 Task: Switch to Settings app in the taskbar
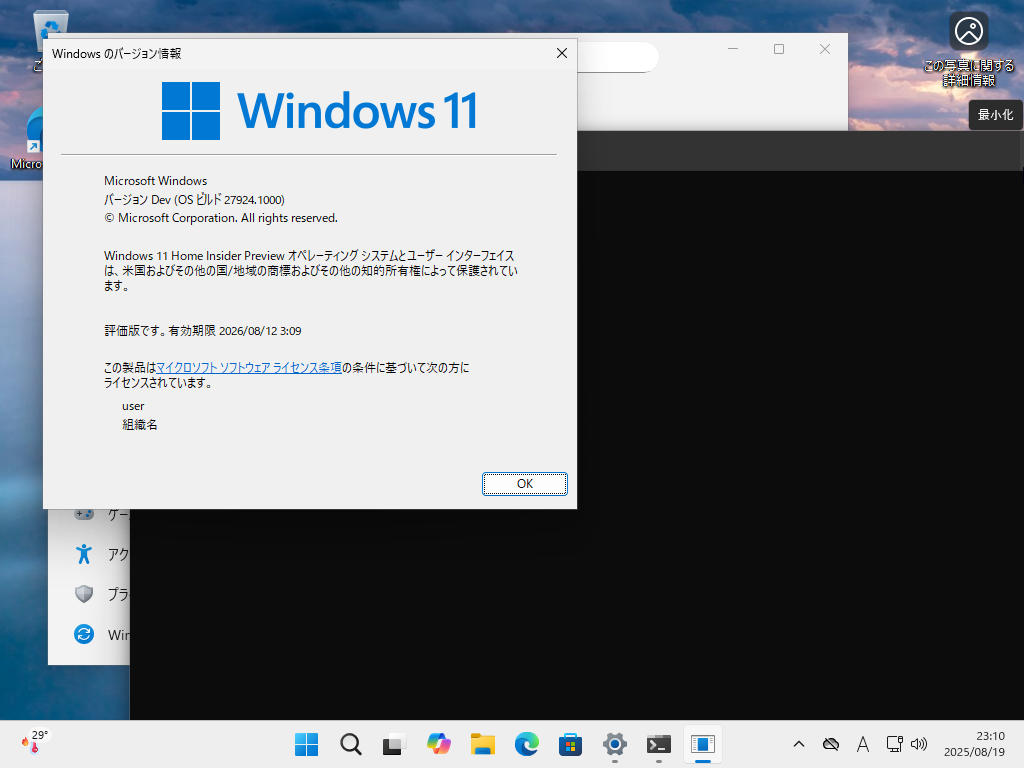pos(615,744)
